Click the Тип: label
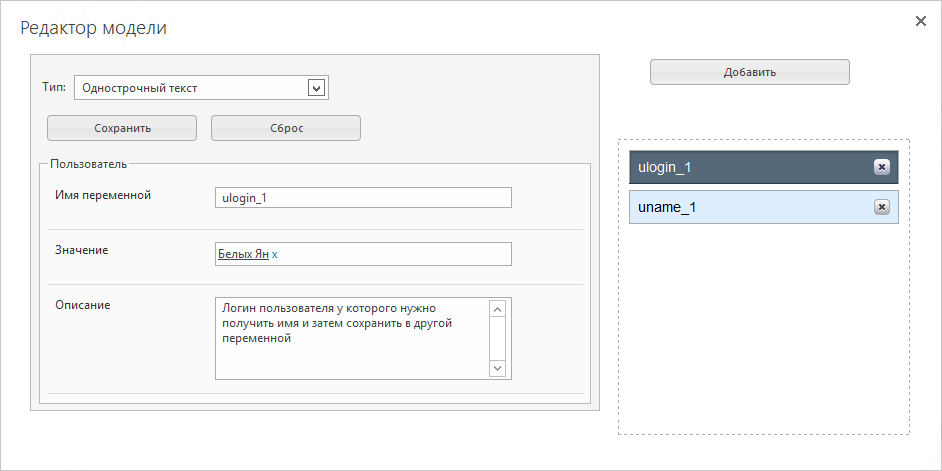This screenshot has height=471, width=942. tap(54, 87)
